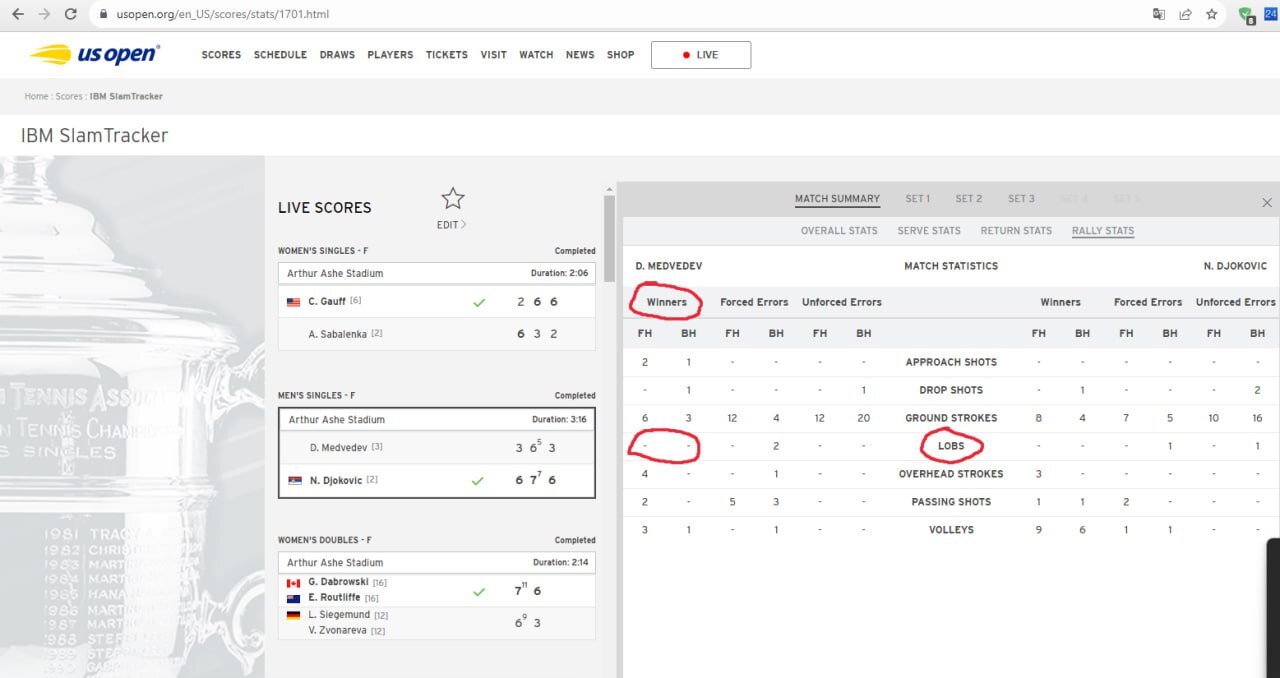
Task: Select the V. Zvonareva player name
Action: [x=339, y=631]
